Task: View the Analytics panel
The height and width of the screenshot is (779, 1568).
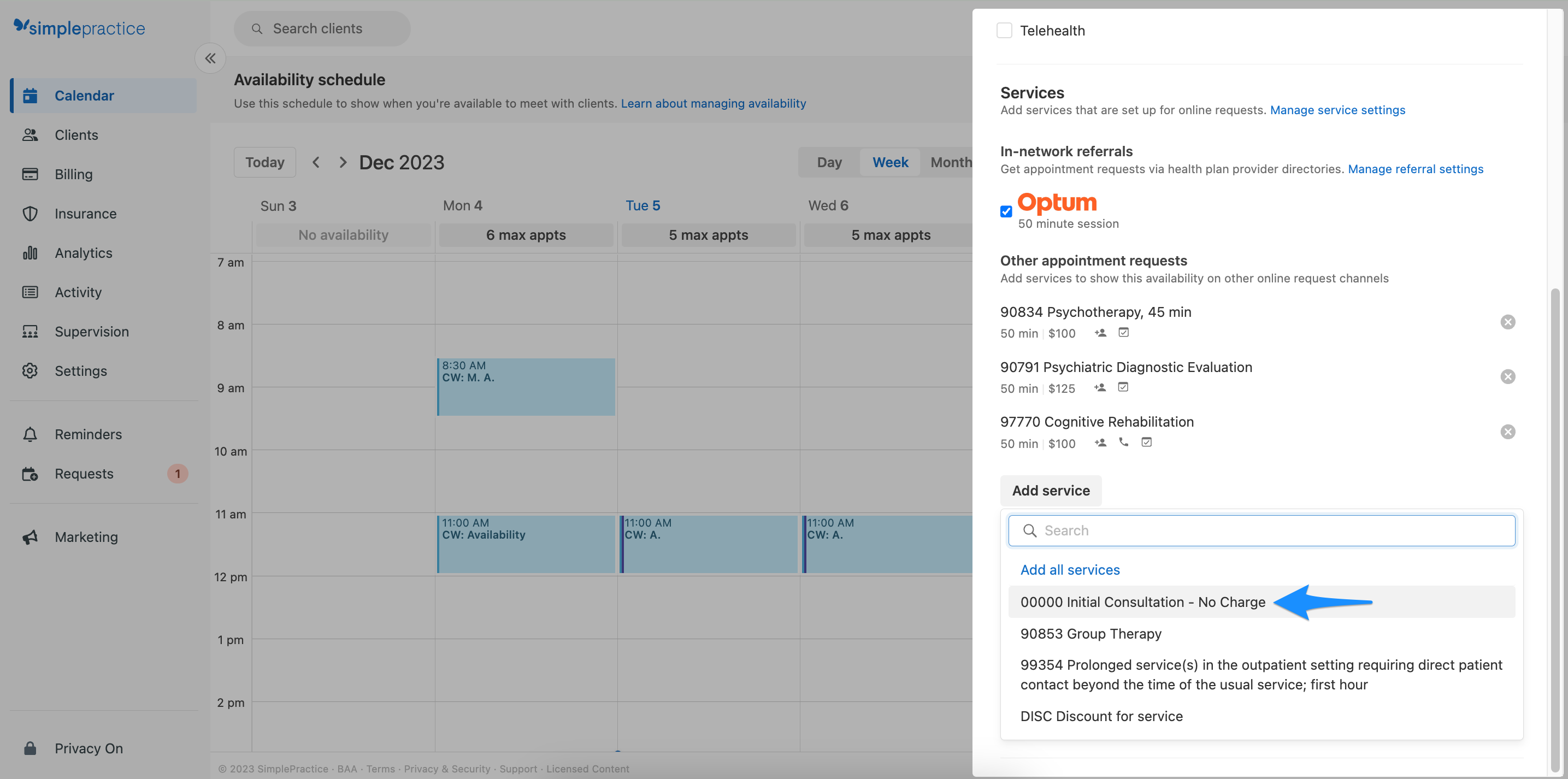Action: [83, 252]
